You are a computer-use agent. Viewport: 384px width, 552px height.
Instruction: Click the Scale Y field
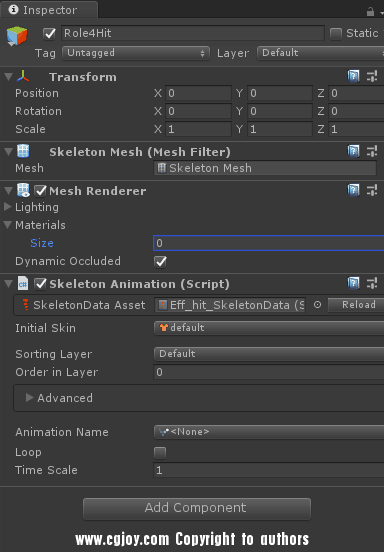[x=280, y=129]
